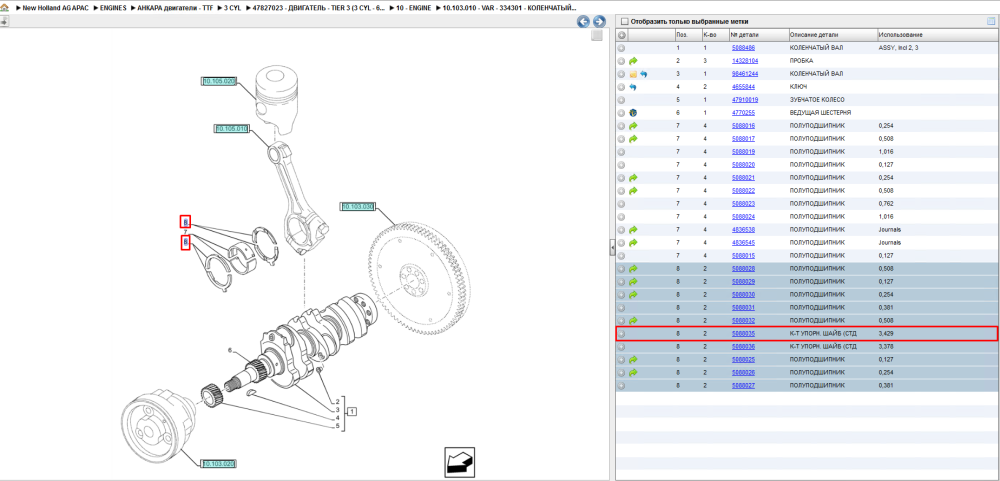Go to previous illustration with left arrow
Viewport: 1000px width, 481px height.
point(583,22)
